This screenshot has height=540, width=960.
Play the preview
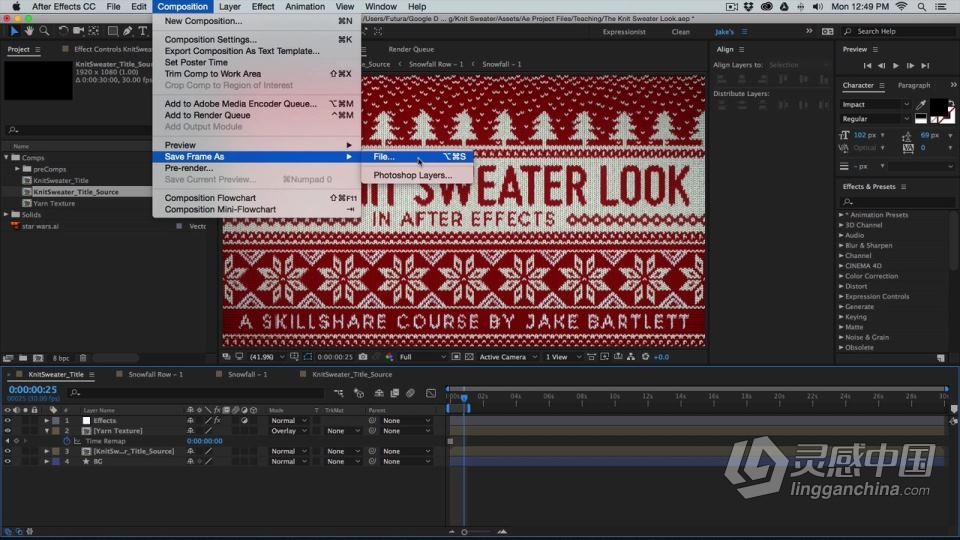pyautogui.click(x=896, y=66)
